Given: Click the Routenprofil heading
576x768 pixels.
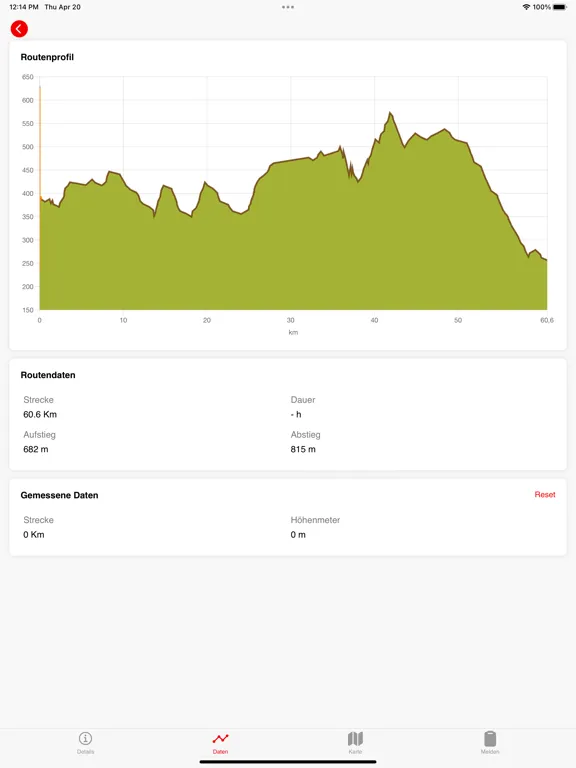Looking at the screenshot, I should click(47, 57).
